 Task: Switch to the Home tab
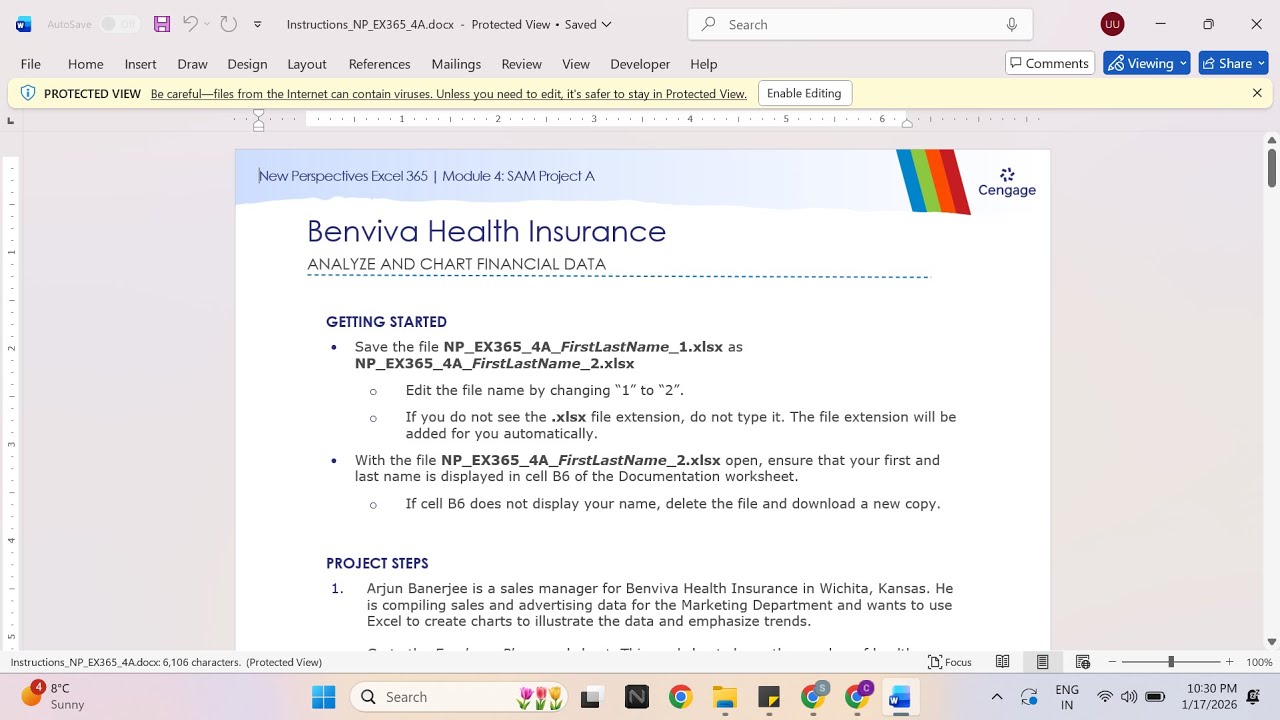point(86,63)
